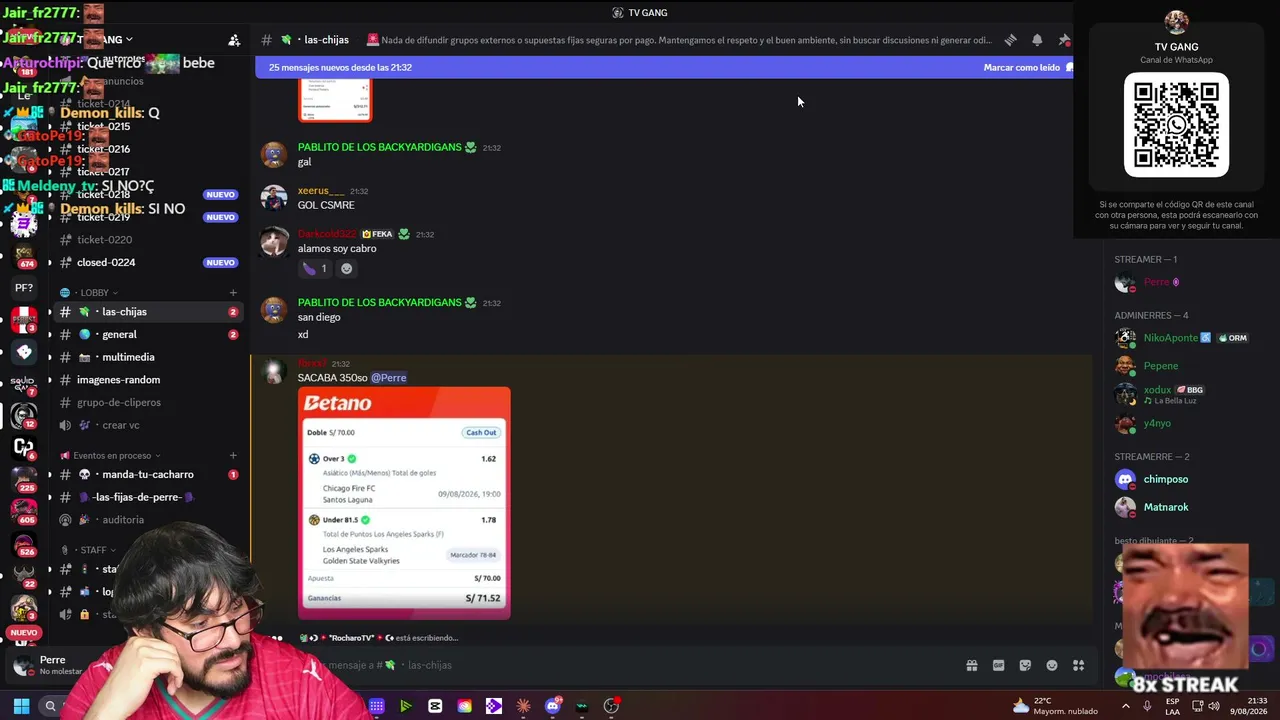
Task: Open the server icon with 605 badge
Action: pyautogui.click(x=24, y=511)
